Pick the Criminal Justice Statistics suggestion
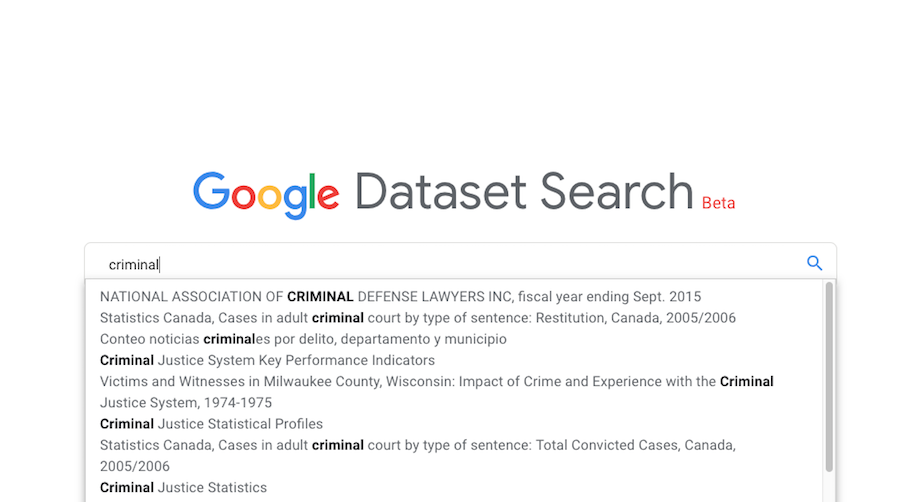 click(x=183, y=488)
